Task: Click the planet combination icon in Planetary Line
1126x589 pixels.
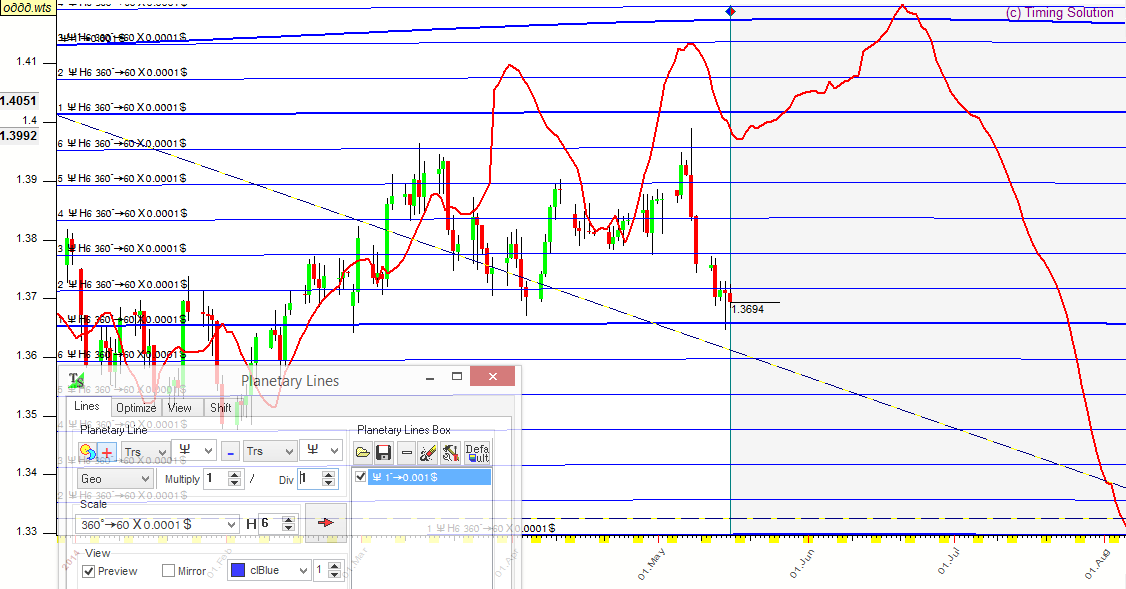Action: tap(86, 452)
